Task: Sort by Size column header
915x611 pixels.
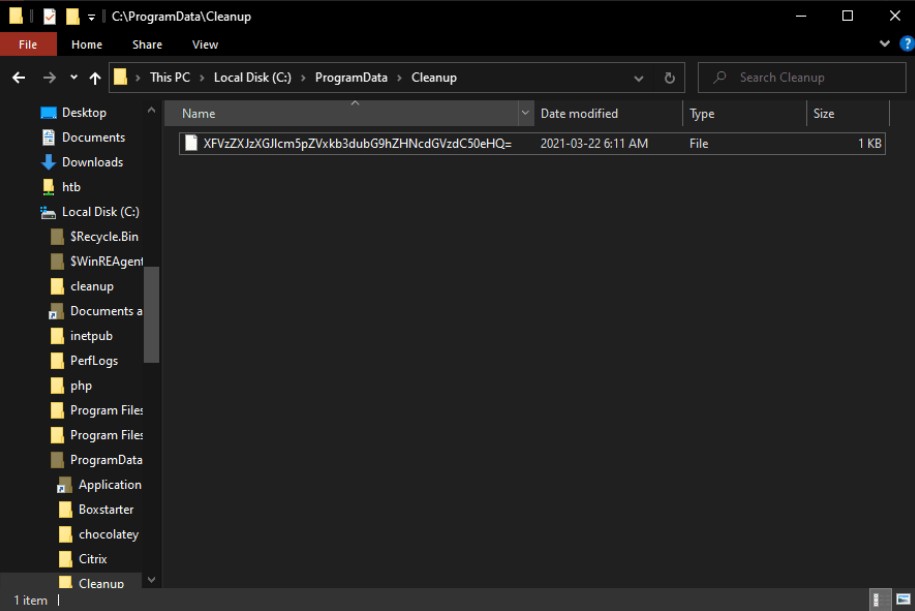Action: click(x=848, y=113)
